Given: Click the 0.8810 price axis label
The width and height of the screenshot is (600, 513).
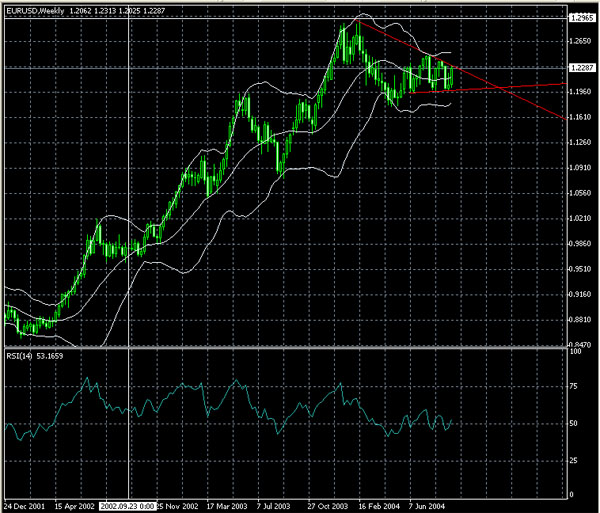Looking at the screenshot, I should (x=581, y=319).
